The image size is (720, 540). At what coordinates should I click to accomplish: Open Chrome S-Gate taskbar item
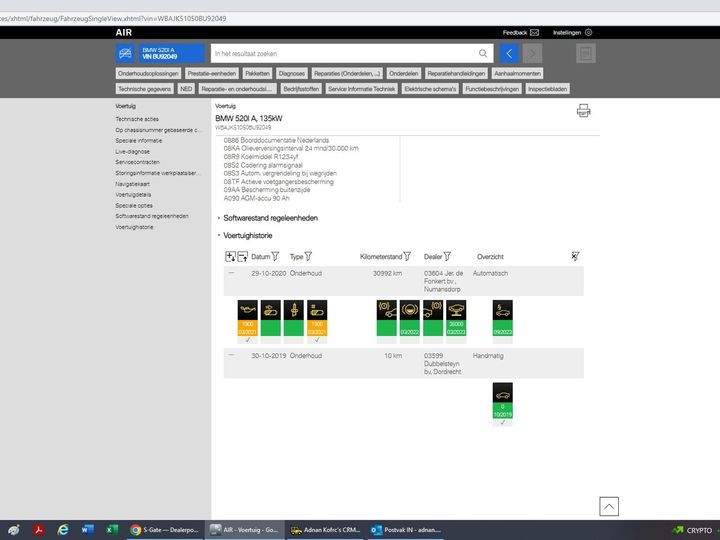(x=165, y=530)
